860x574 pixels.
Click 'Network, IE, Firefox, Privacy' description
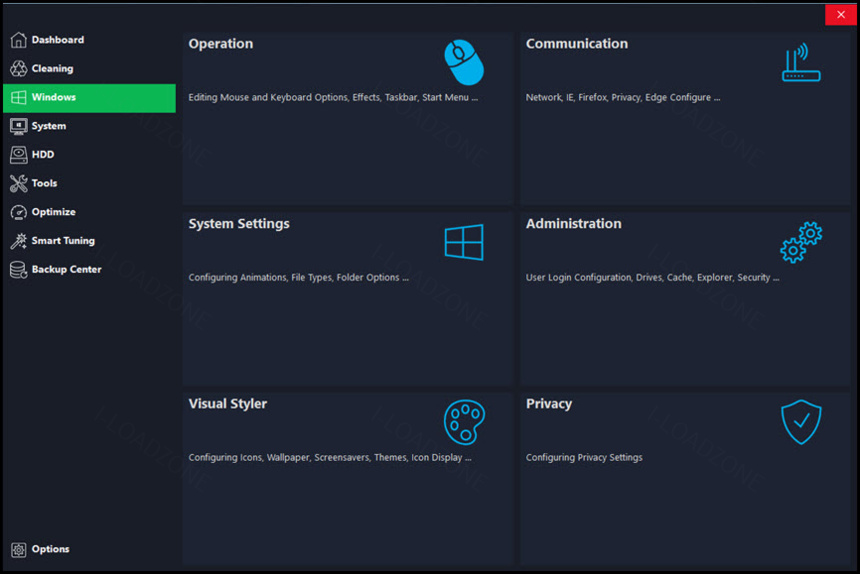point(623,98)
